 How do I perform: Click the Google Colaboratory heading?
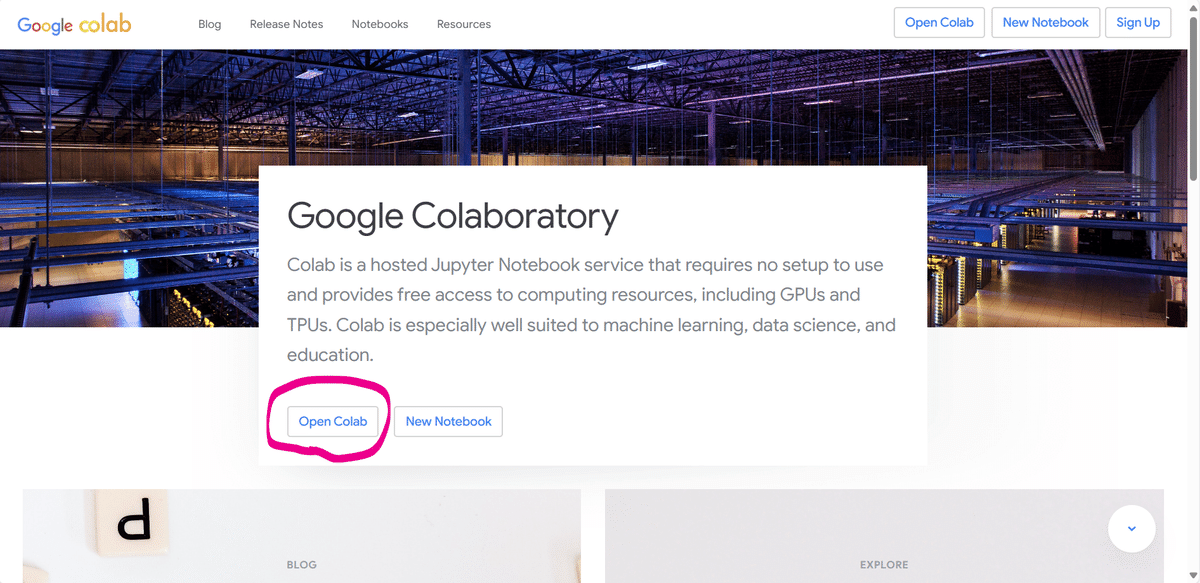coord(452,216)
